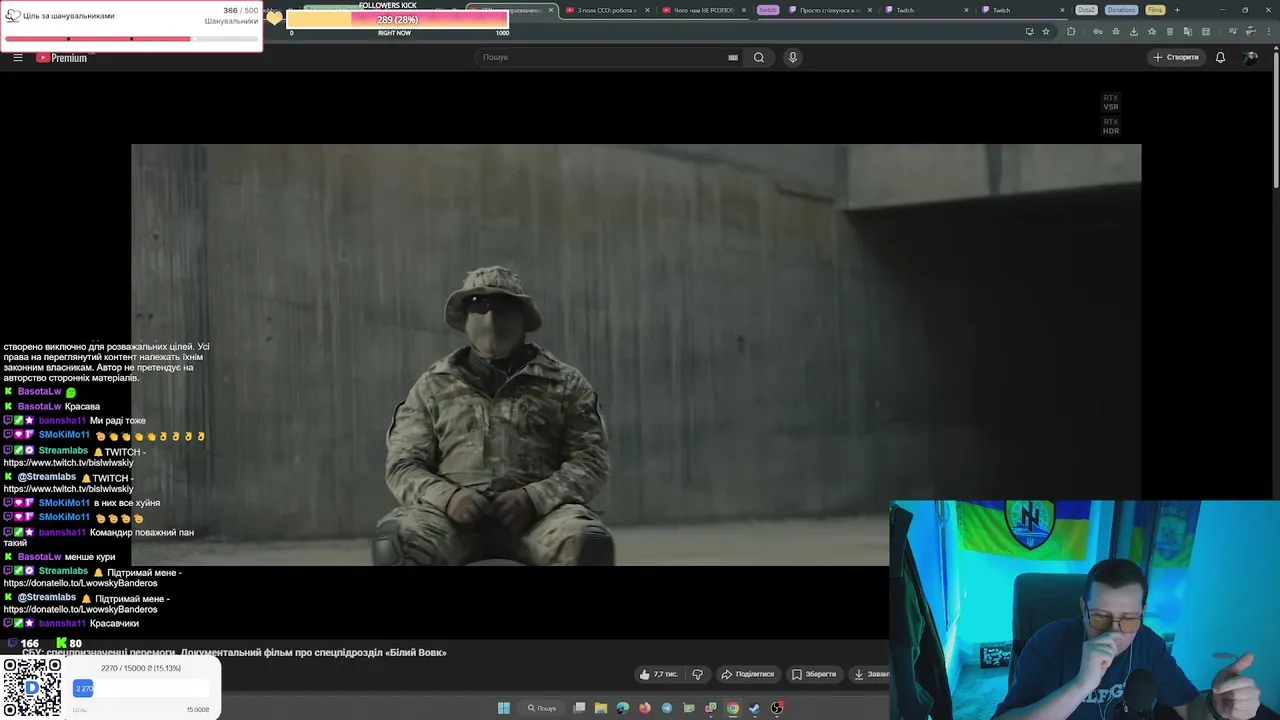Switch to the 'Чого нам НЕ РОЗПОВ' tab
Viewport: 1280px width, 720px height.
pos(704,10)
